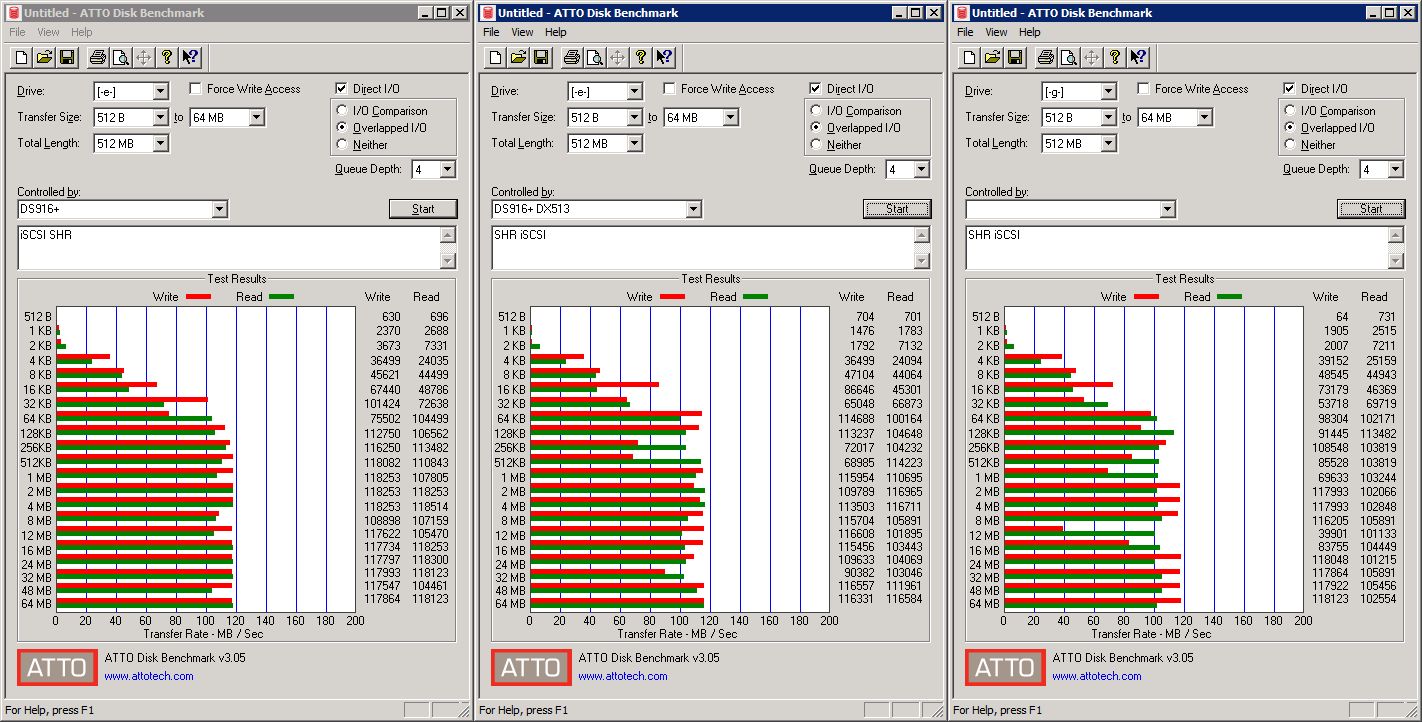Select I/O Comparison radio in the left window
Image resolution: width=1422 pixels, height=722 pixels.
(343, 111)
